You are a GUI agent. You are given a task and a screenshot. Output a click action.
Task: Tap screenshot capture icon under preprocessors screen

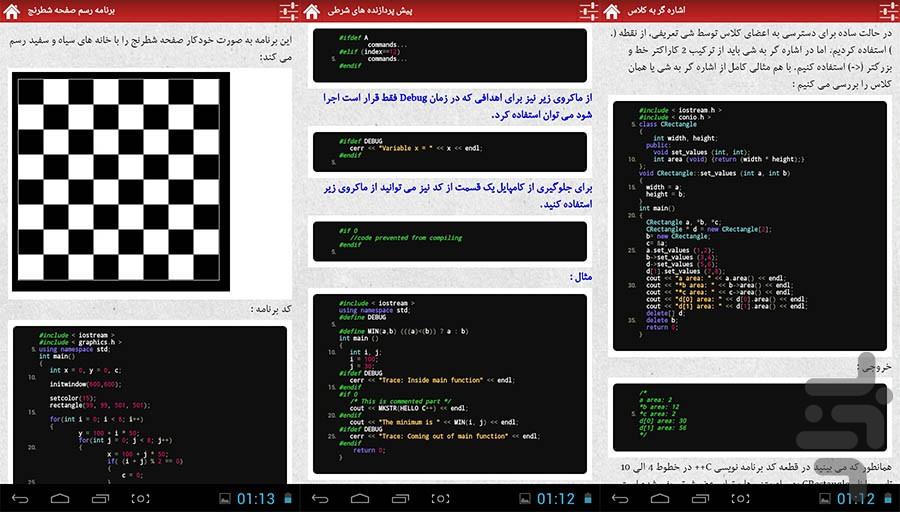pos(440,498)
